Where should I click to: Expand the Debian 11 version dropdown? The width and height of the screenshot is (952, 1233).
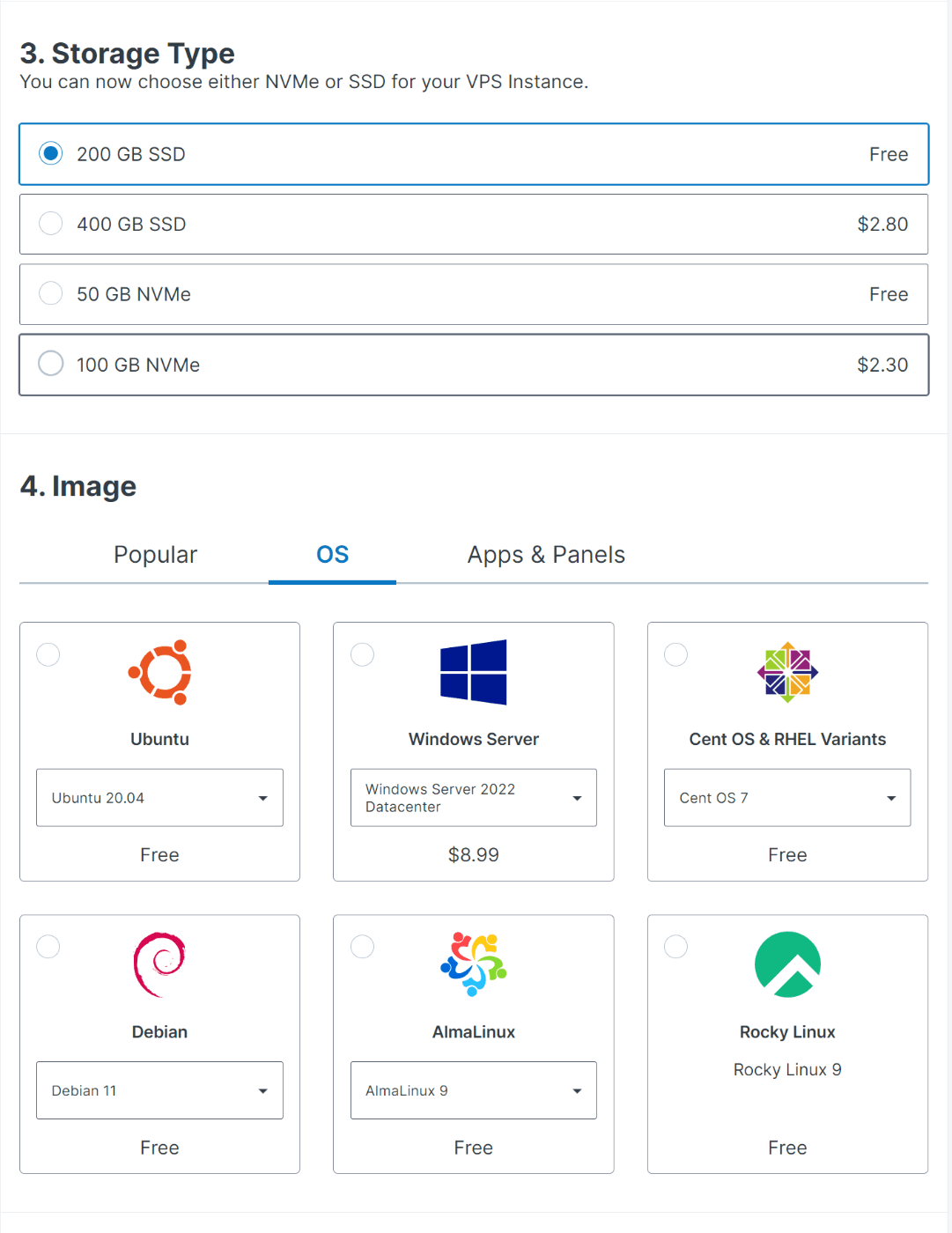[159, 1090]
